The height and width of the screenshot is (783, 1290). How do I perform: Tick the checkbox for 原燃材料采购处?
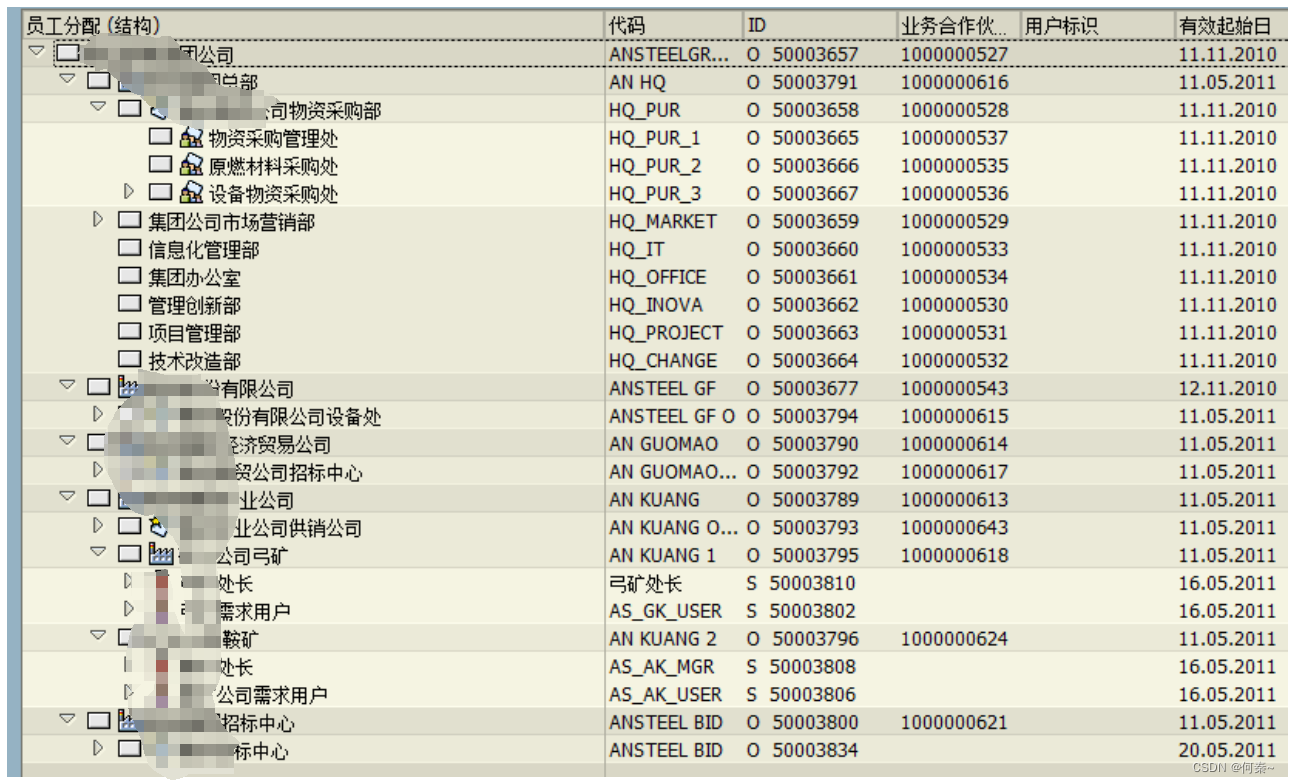click(161, 164)
